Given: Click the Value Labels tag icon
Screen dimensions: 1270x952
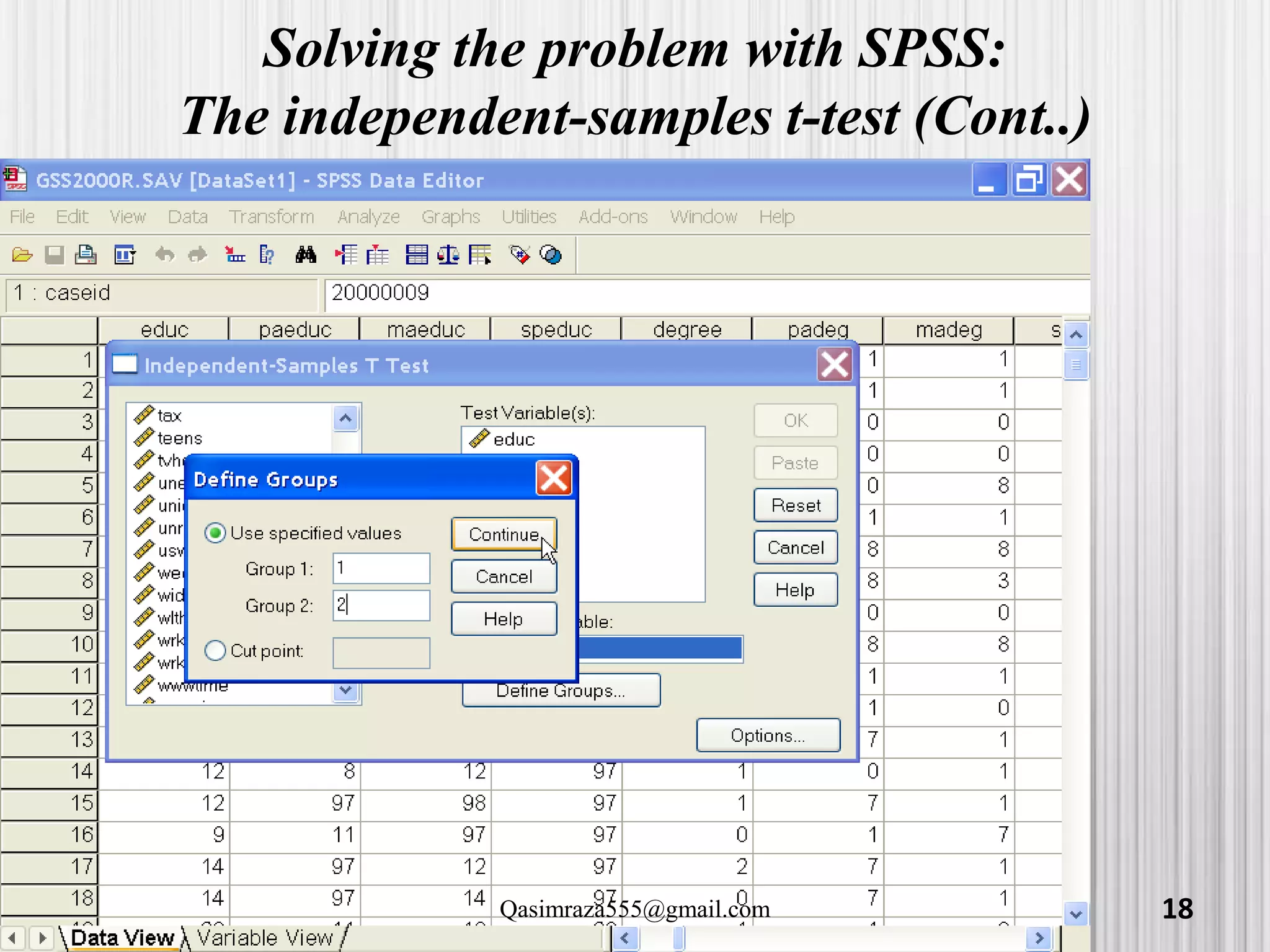Looking at the screenshot, I should click(x=520, y=255).
